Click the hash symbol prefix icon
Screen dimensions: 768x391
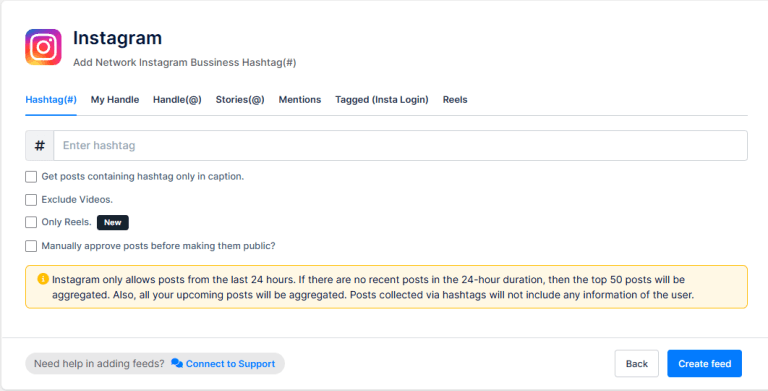pos(40,146)
